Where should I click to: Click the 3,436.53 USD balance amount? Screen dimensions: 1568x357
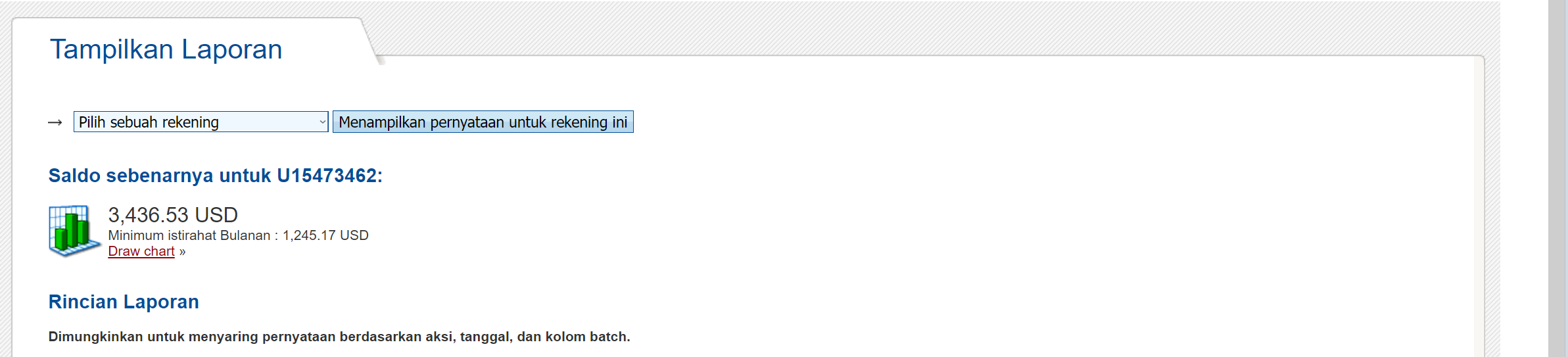[173, 215]
